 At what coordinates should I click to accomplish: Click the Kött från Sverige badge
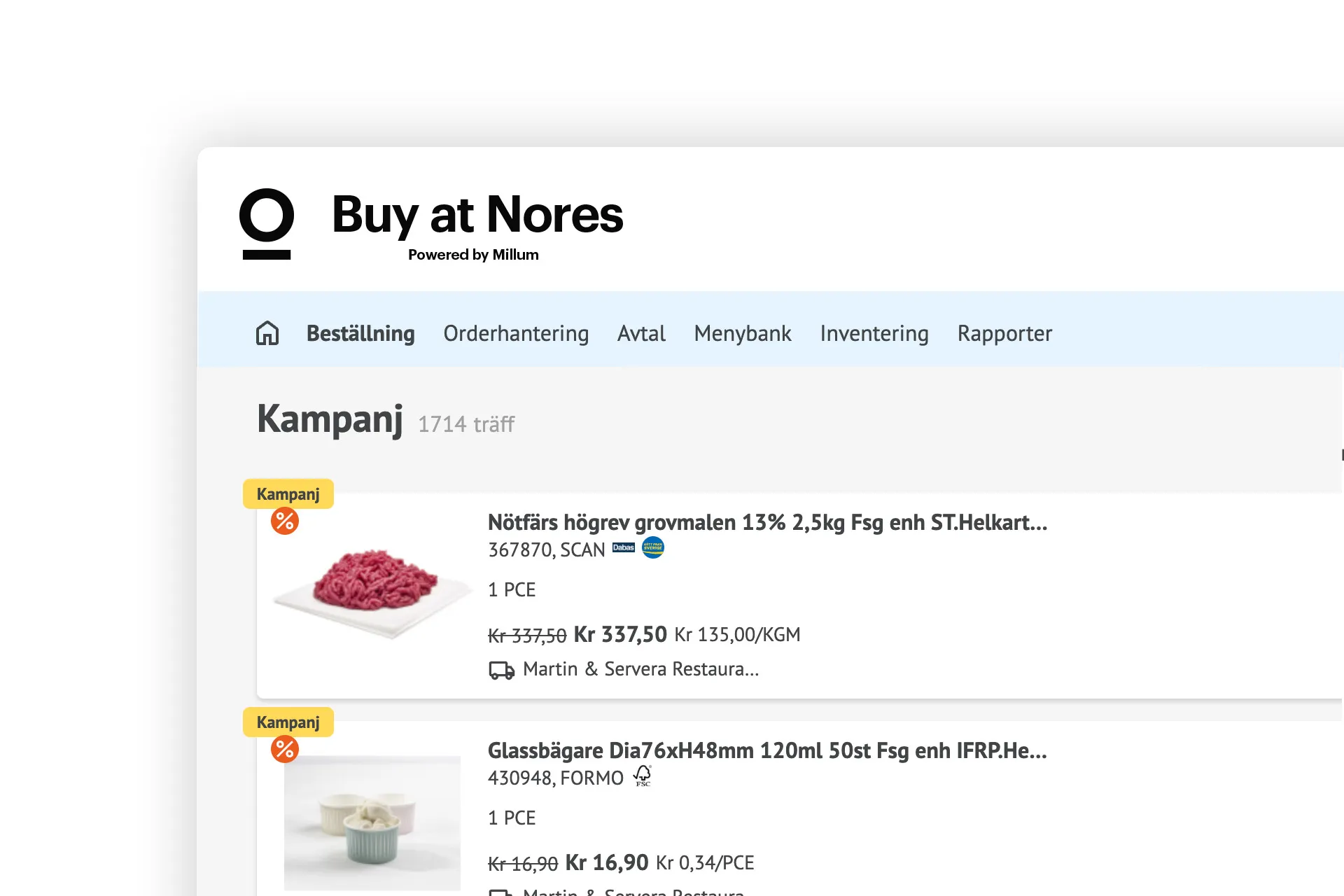[x=654, y=549]
